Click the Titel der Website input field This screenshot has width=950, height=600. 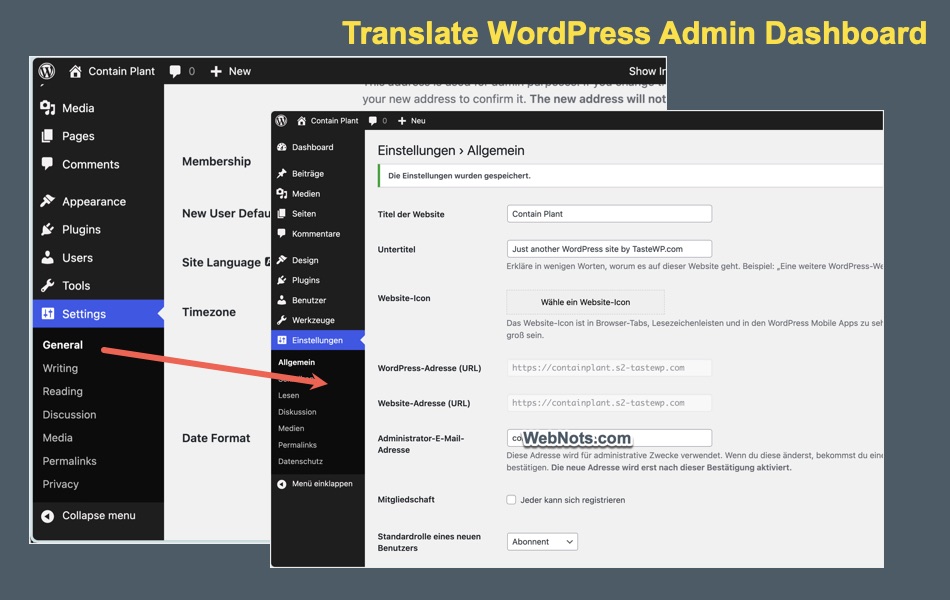point(609,213)
